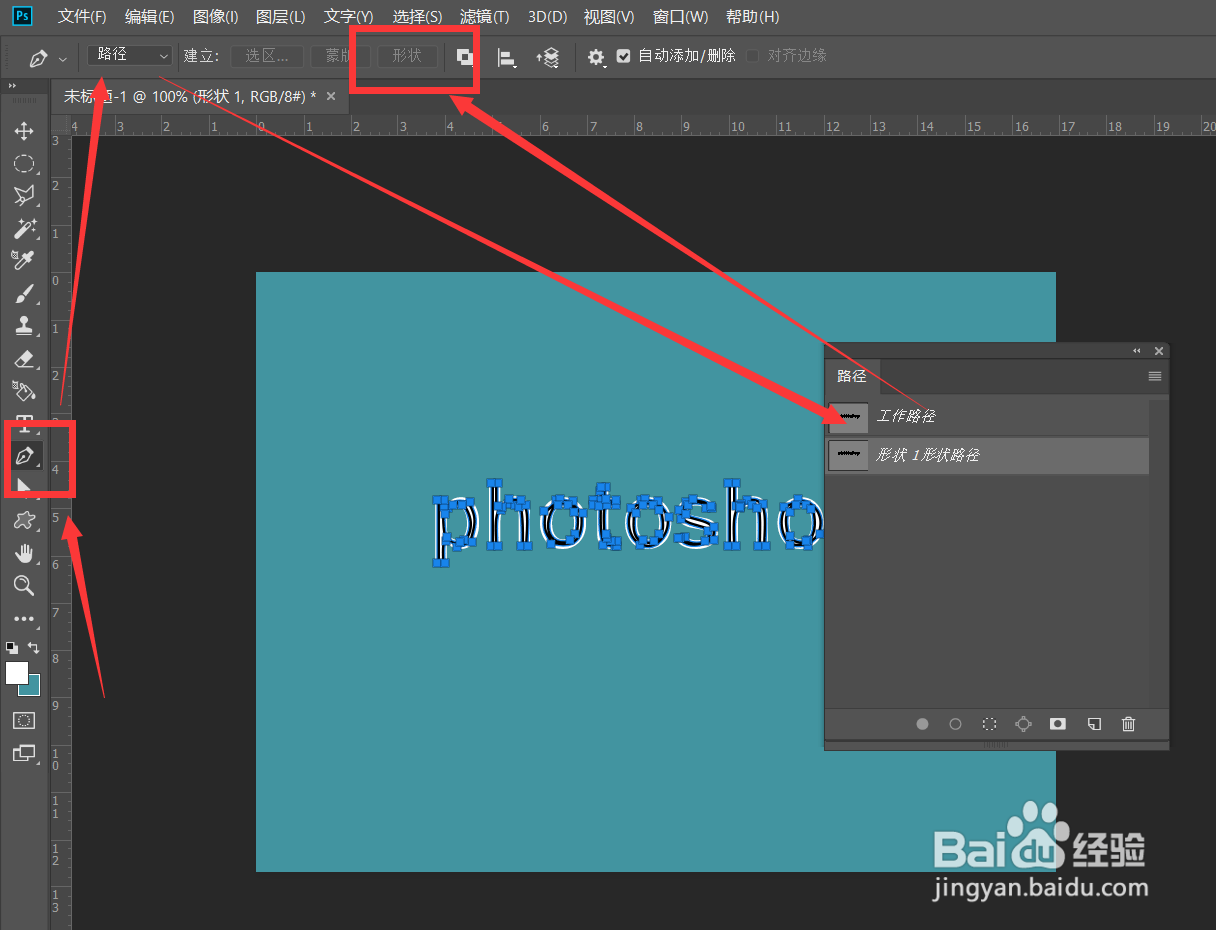Reset default foreground and background colors
This screenshot has height=930, width=1216.
[12, 648]
